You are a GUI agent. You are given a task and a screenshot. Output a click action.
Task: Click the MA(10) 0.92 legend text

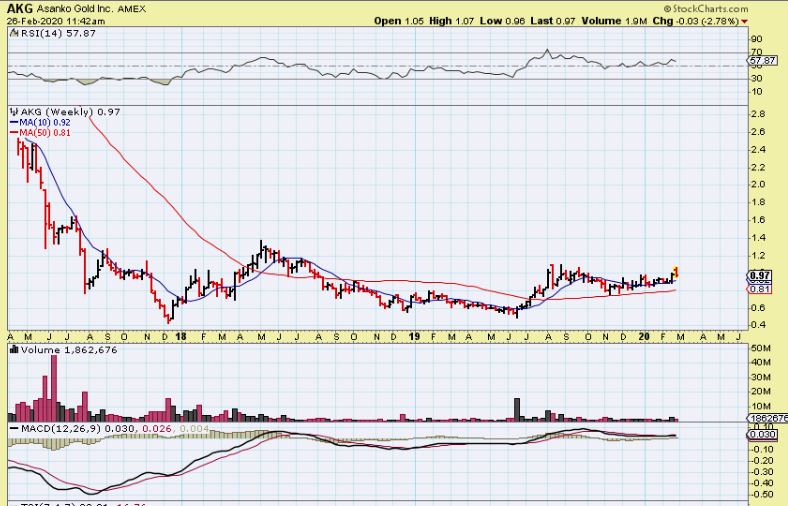tap(45, 122)
